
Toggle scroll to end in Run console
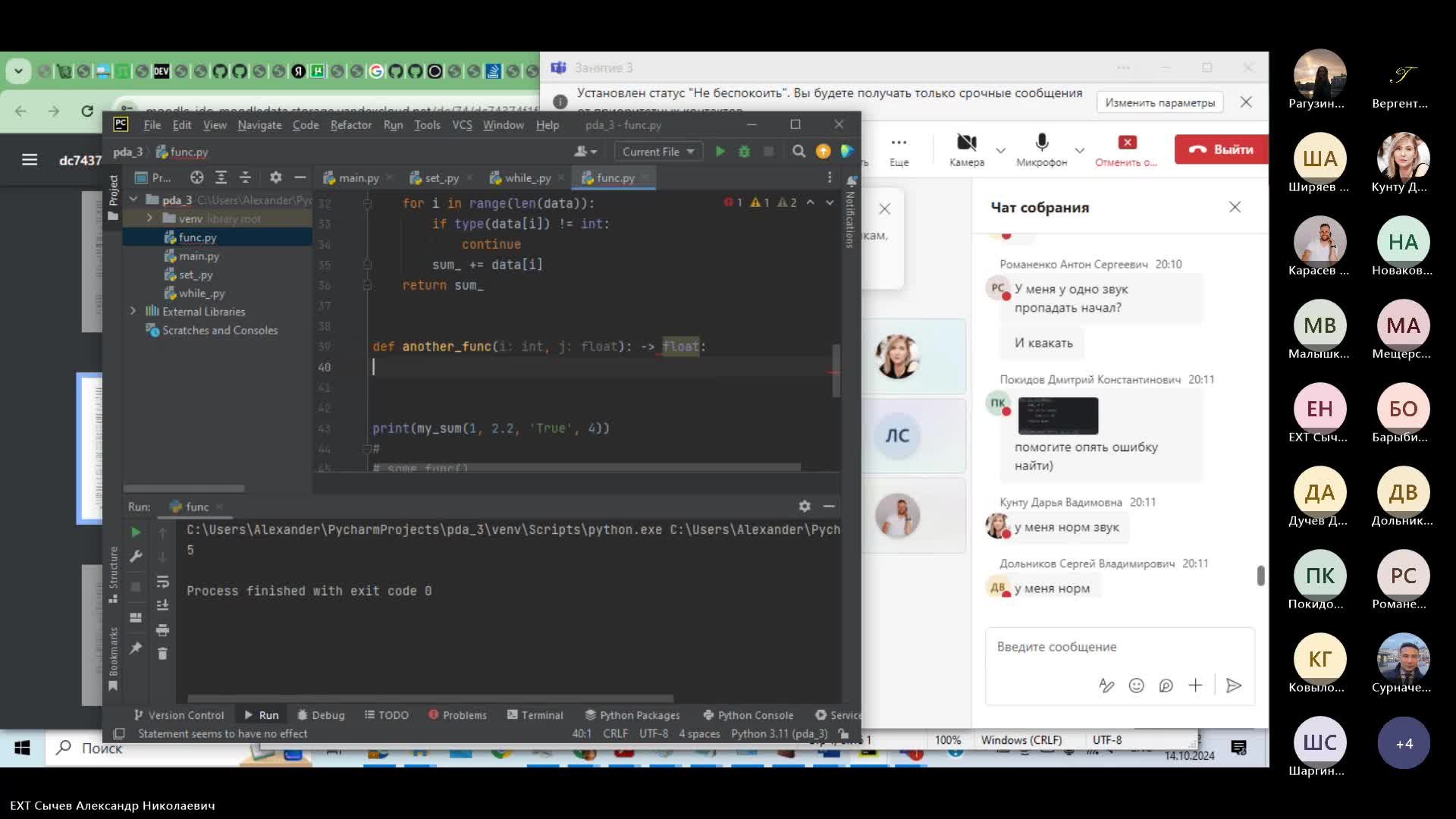[x=162, y=605]
